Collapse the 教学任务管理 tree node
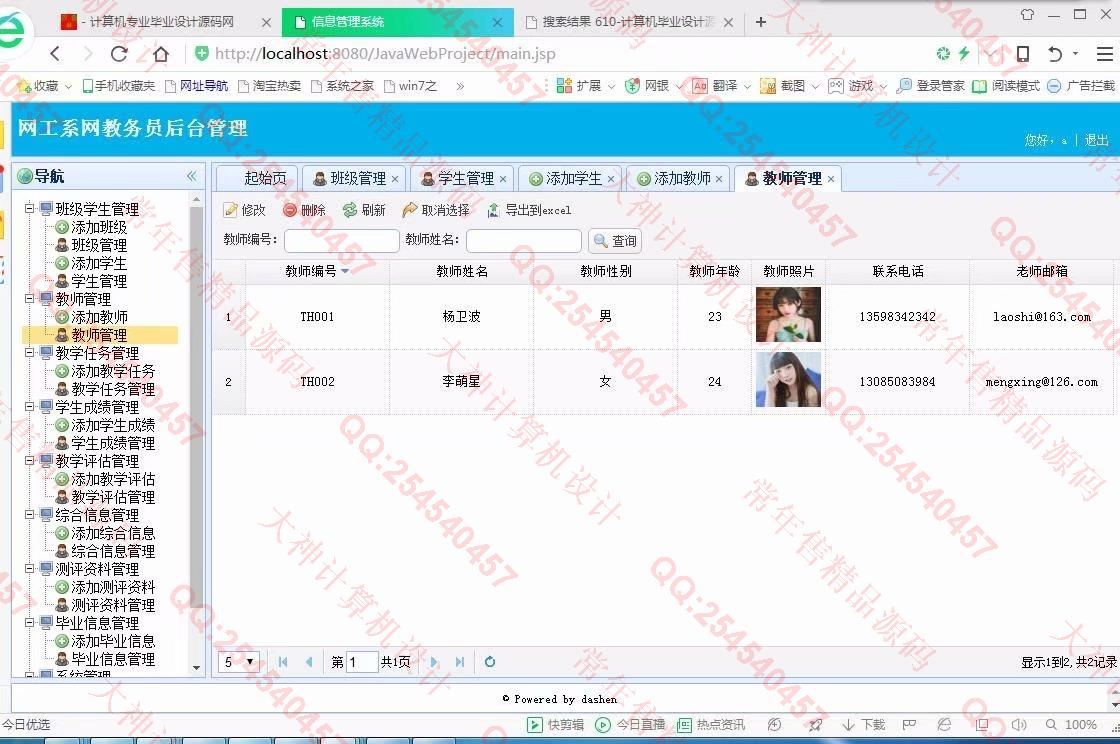Screen dimensions: 1120x744 (x=29, y=353)
